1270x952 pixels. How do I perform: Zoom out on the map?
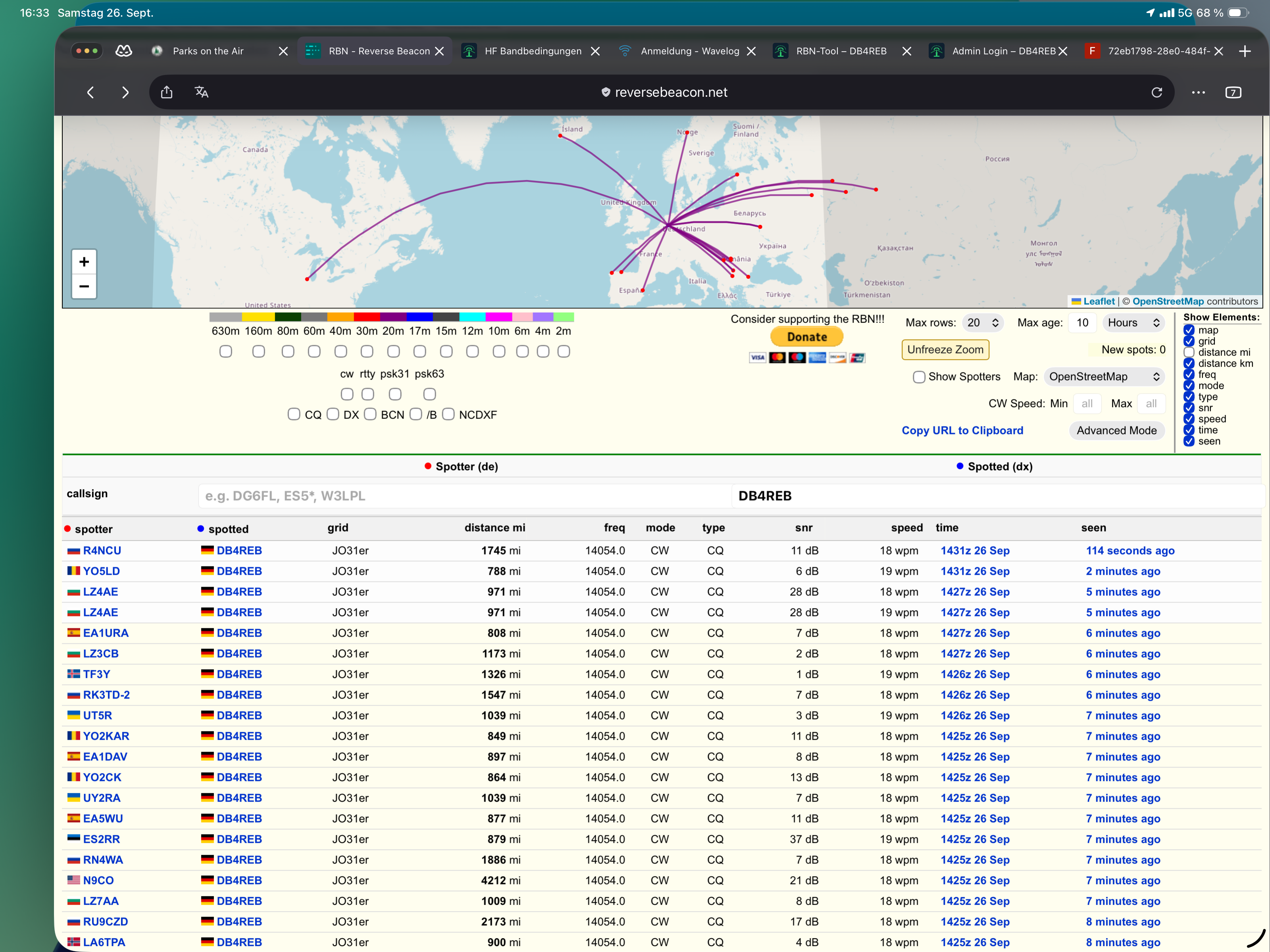pyautogui.click(x=84, y=286)
